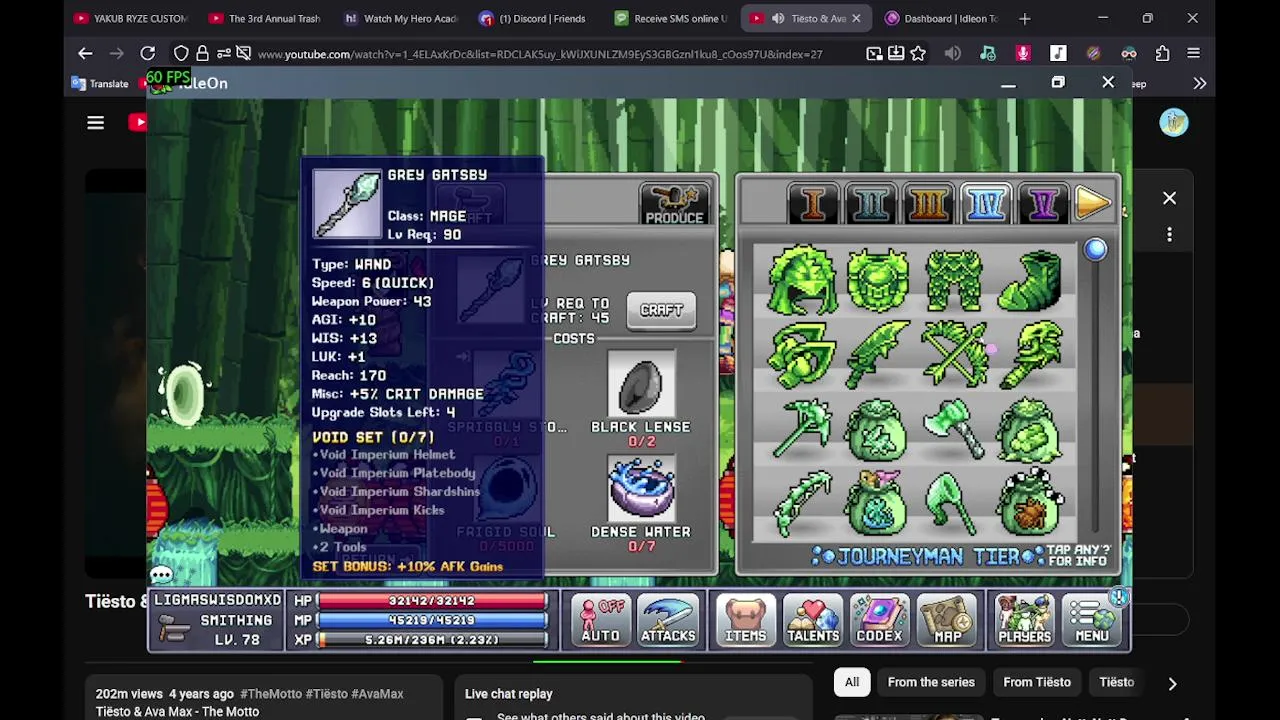Select the green crossed bow item
The image size is (1280, 720).
[953, 355]
